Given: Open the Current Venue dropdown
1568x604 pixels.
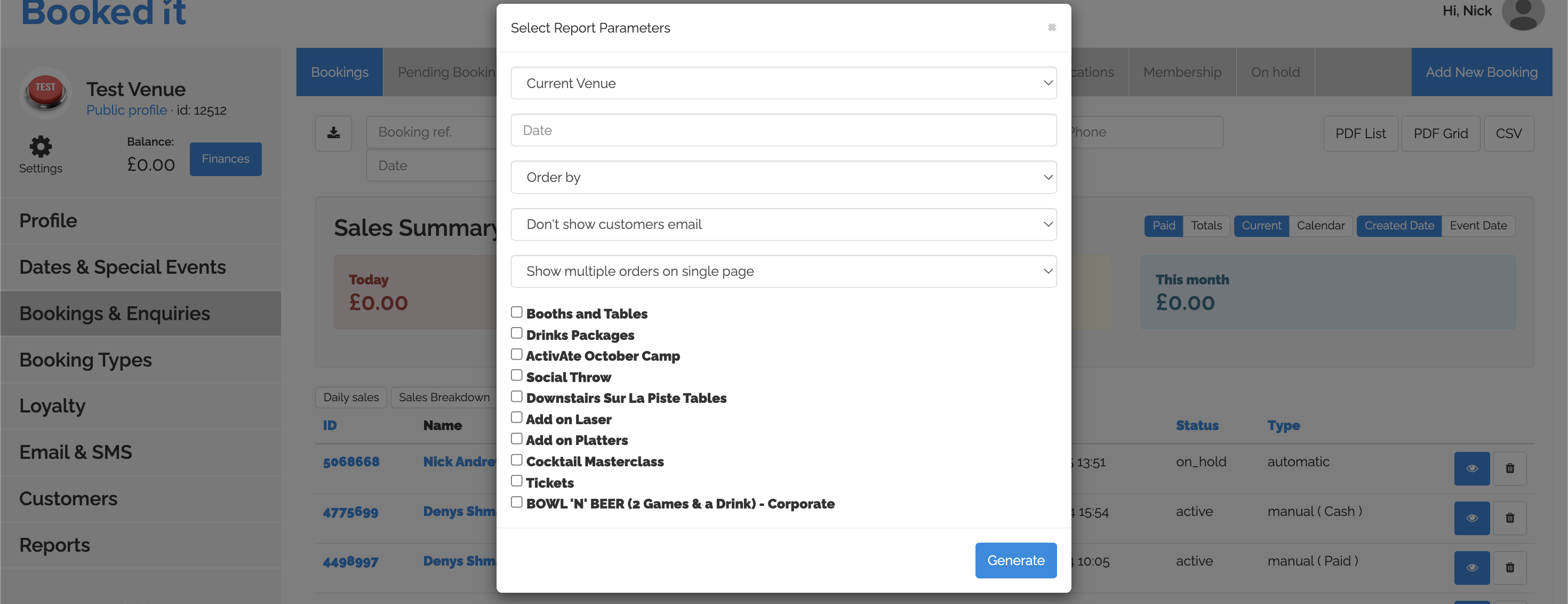Looking at the screenshot, I should click(x=783, y=83).
